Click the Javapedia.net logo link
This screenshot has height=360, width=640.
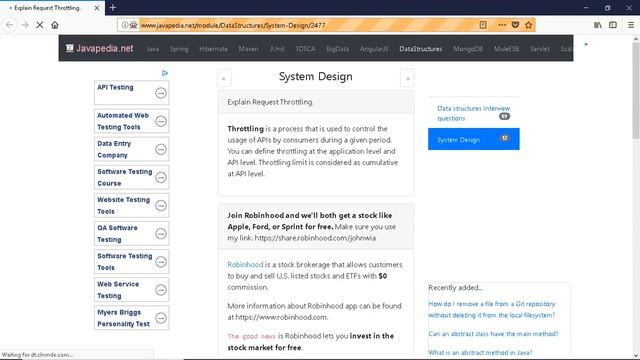100,48
